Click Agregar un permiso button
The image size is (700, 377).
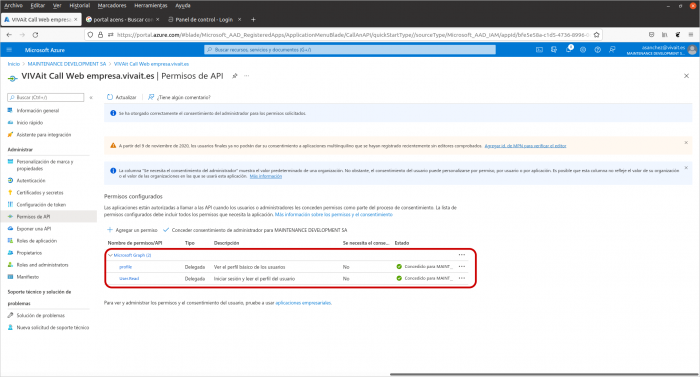[132, 230]
